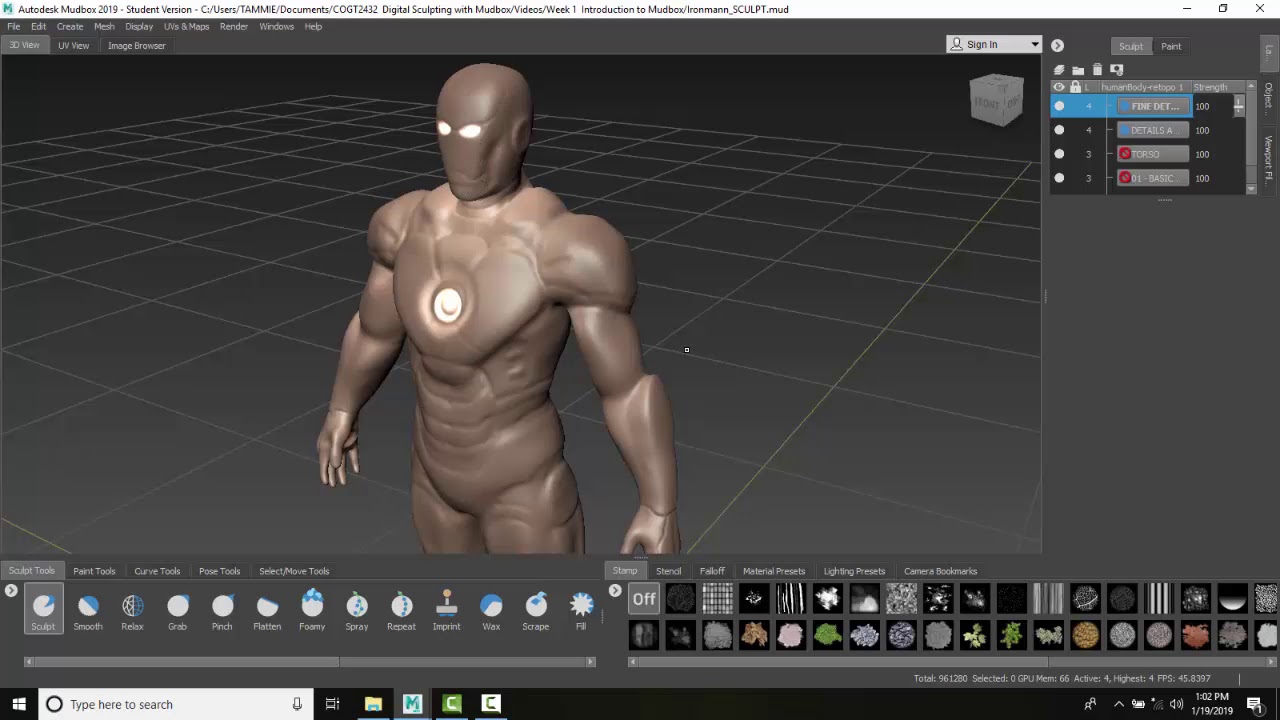The image size is (1280, 720).
Task: Open the Curve Tools tab
Action: tap(157, 571)
